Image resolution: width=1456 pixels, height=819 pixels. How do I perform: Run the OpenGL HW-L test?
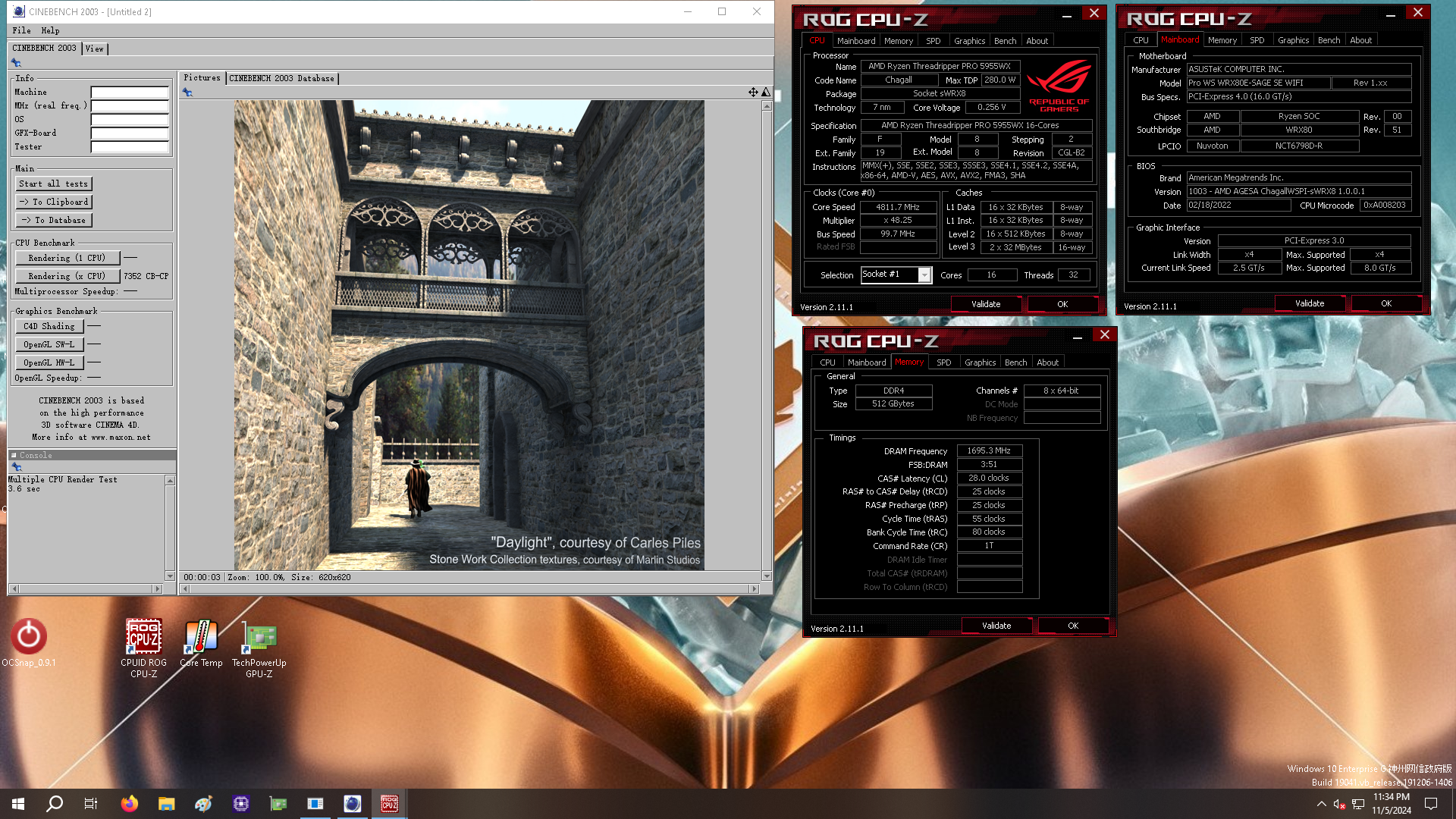tap(49, 362)
